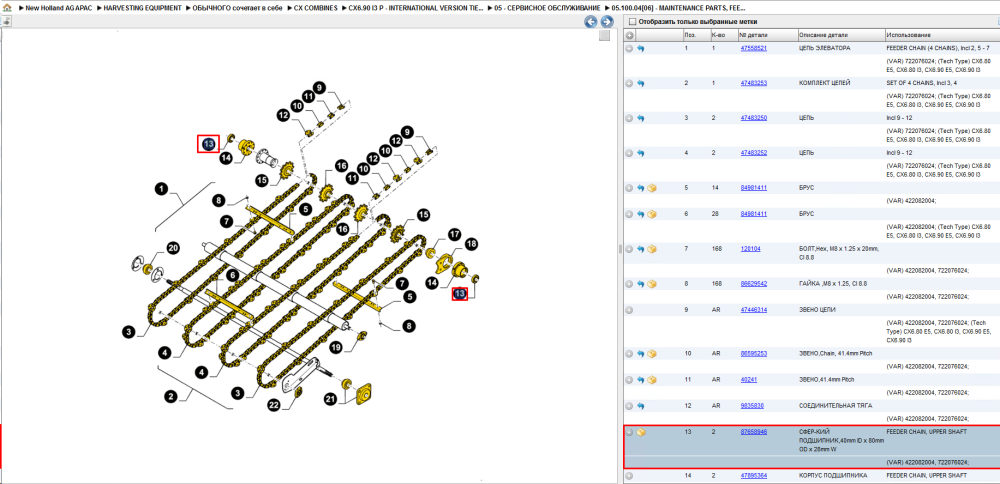
Task: Click yellow box icon for part 40241
Action: [652, 379]
